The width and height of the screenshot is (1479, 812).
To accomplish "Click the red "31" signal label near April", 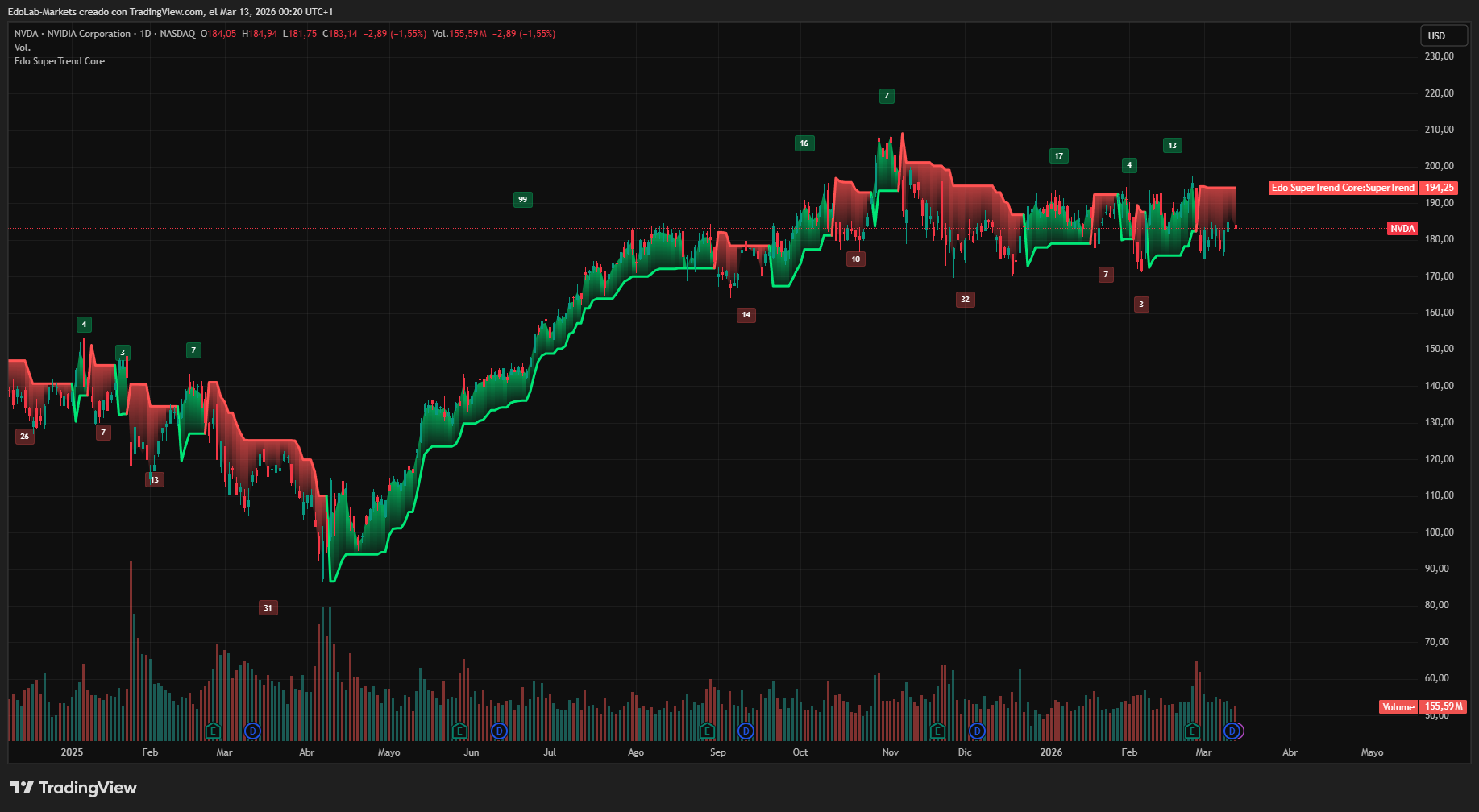I will click(268, 607).
